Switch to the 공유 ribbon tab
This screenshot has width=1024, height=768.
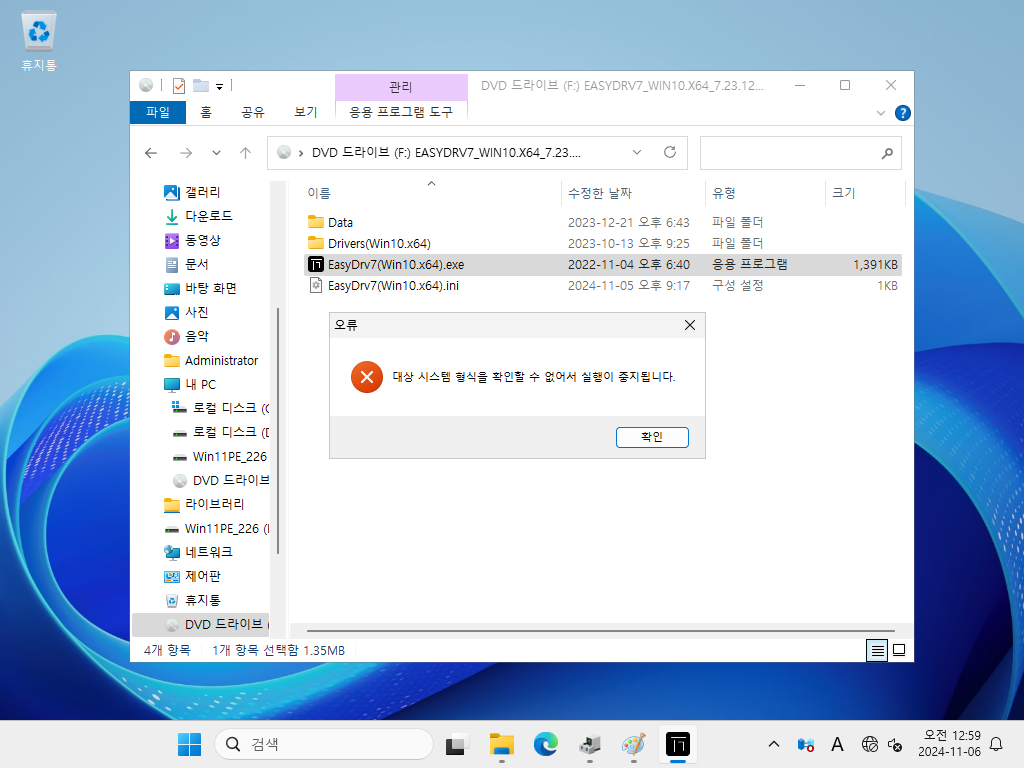pyautogui.click(x=253, y=112)
